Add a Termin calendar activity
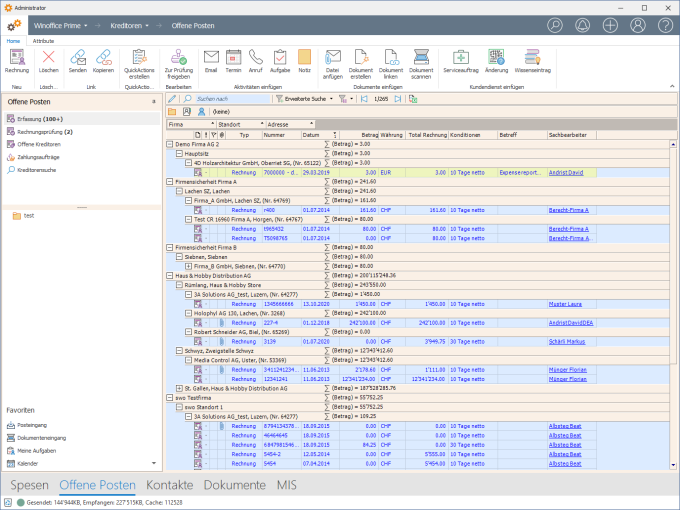This screenshot has width=680, height=510. click(x=233, y=58)
